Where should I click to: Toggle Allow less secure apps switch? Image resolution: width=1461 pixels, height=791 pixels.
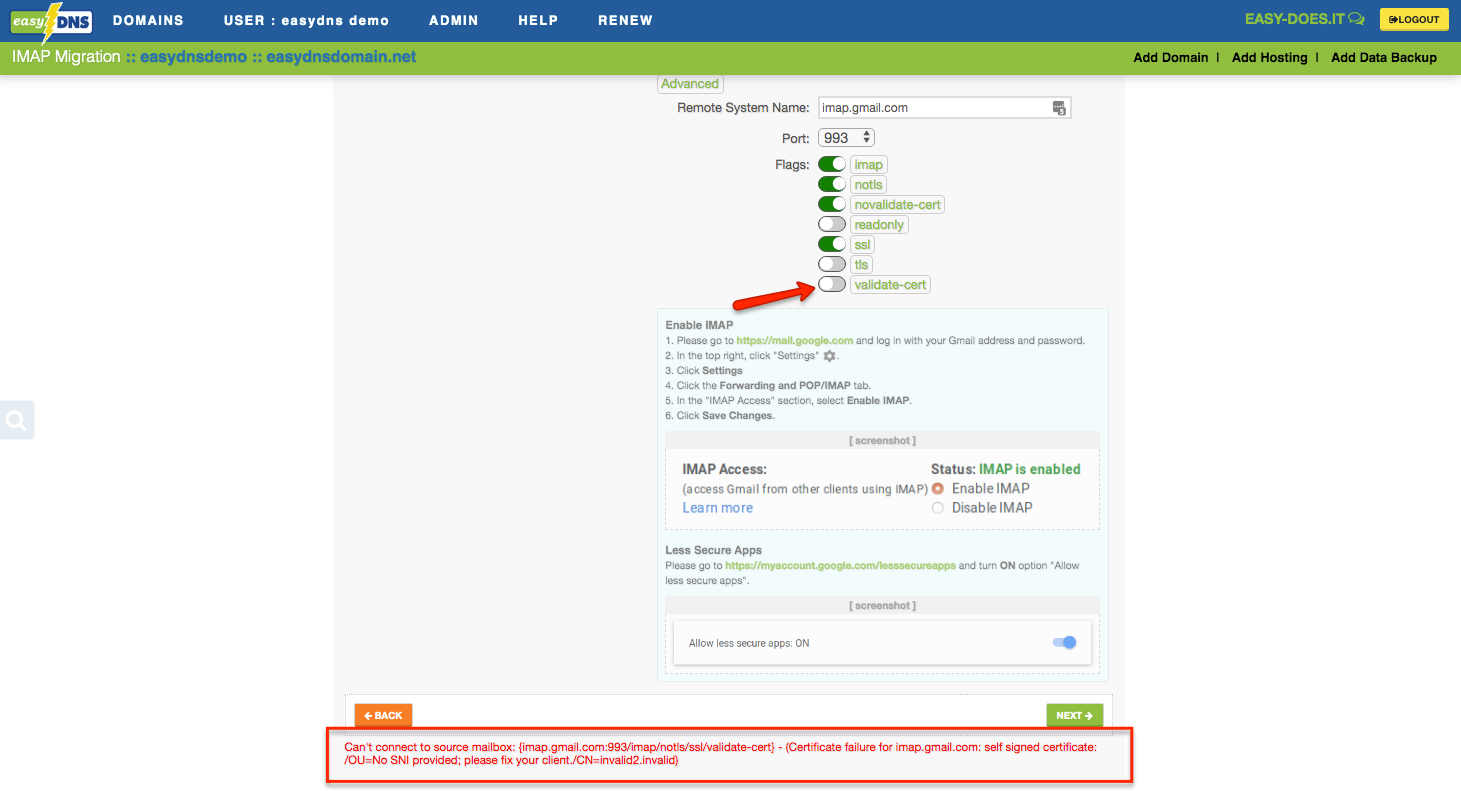(1065, 642)
